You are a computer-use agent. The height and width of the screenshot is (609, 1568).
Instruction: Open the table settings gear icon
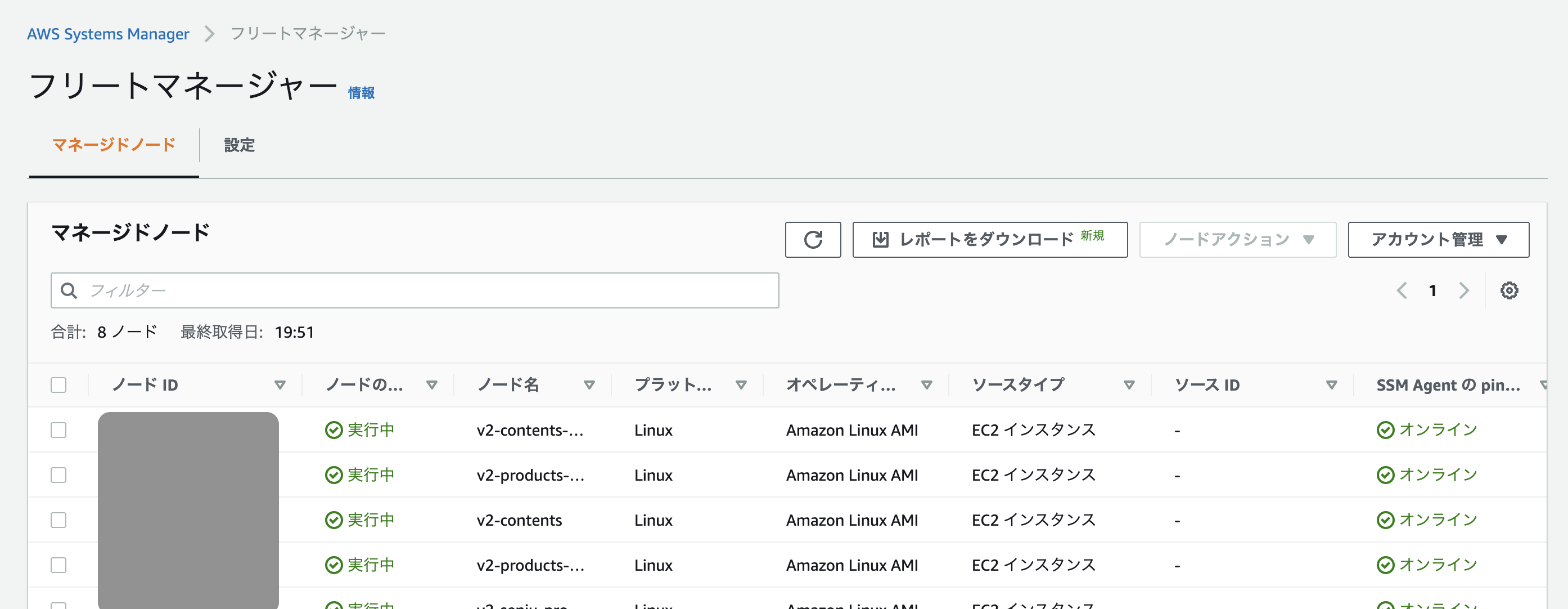click(1509, 290)
